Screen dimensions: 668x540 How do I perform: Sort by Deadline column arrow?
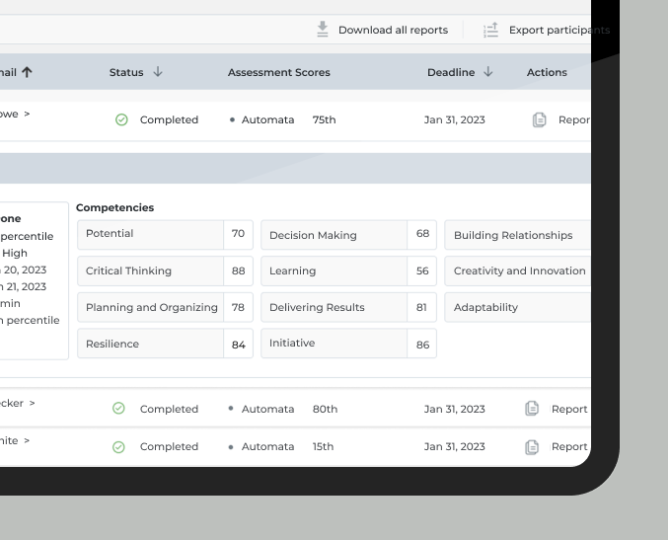[x=488, y=72]
